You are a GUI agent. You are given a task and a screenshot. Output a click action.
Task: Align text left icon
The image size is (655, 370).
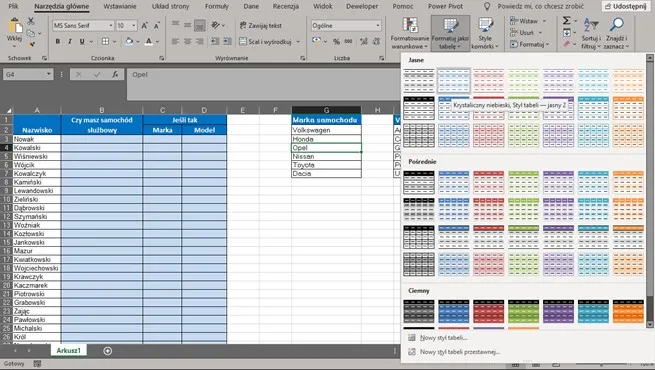[x=175, y=41]
